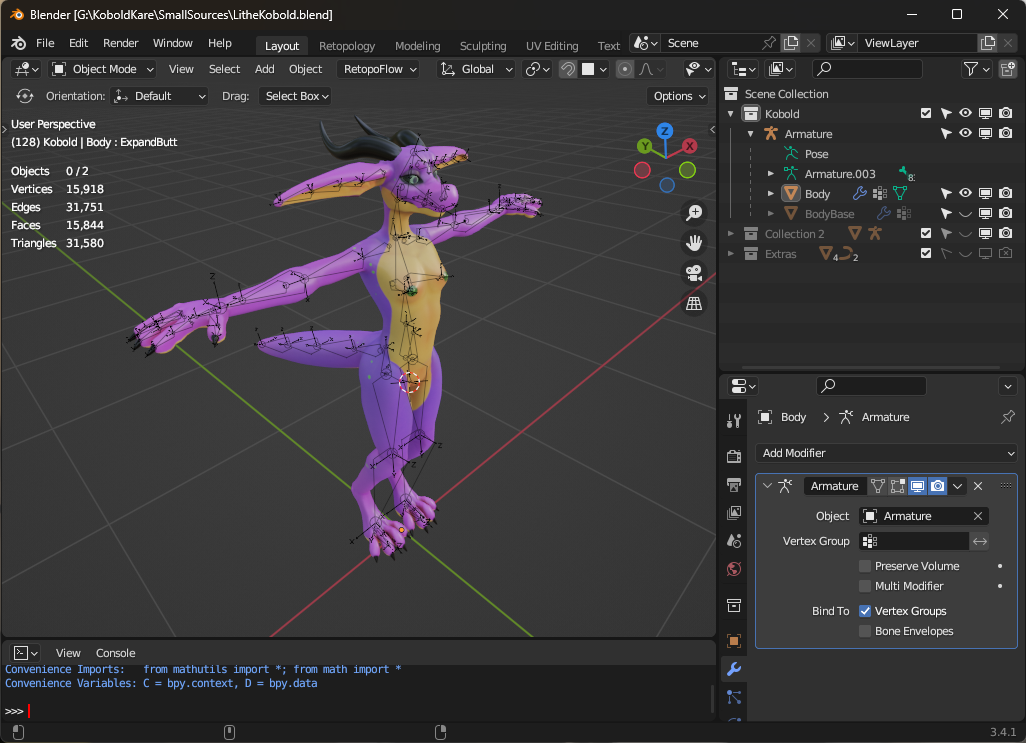Screen dimensions: 1026x743
Task: Expand the Extras collection
Action: coord(731,254)
